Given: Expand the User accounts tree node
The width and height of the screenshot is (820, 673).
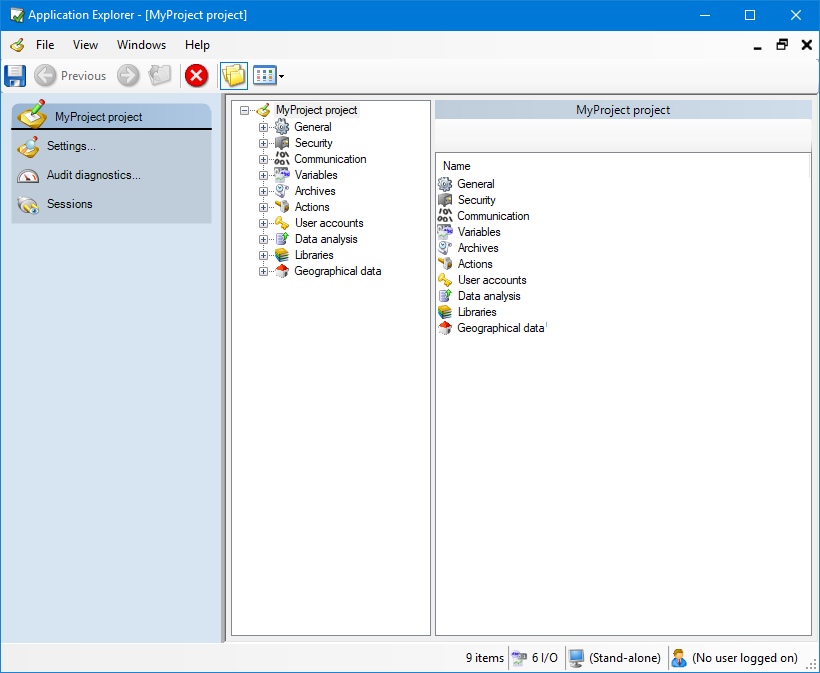Looking at the screenshot, I should point(264,223).
